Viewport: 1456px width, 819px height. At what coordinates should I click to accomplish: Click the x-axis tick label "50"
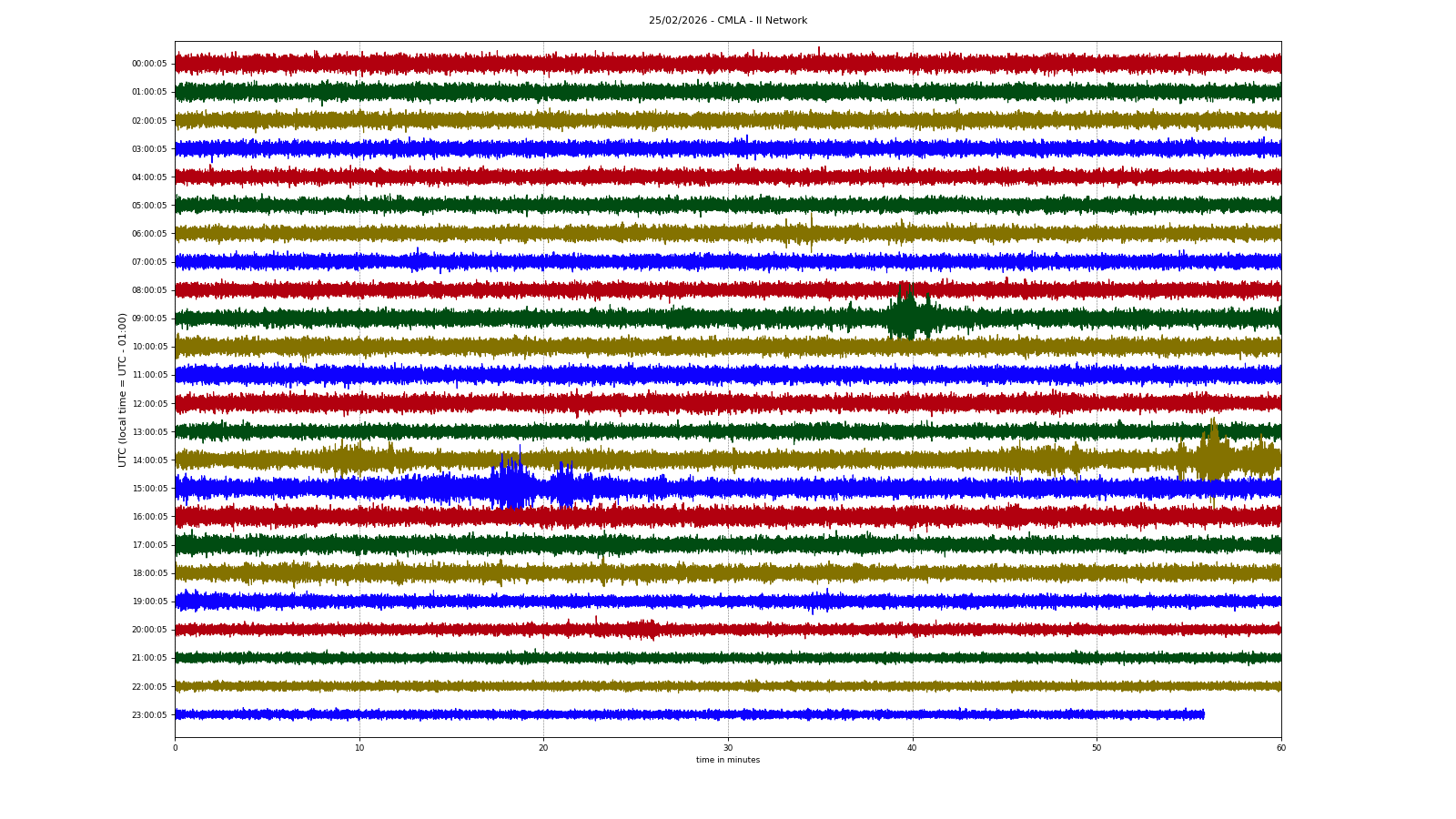pos(1097,748)
